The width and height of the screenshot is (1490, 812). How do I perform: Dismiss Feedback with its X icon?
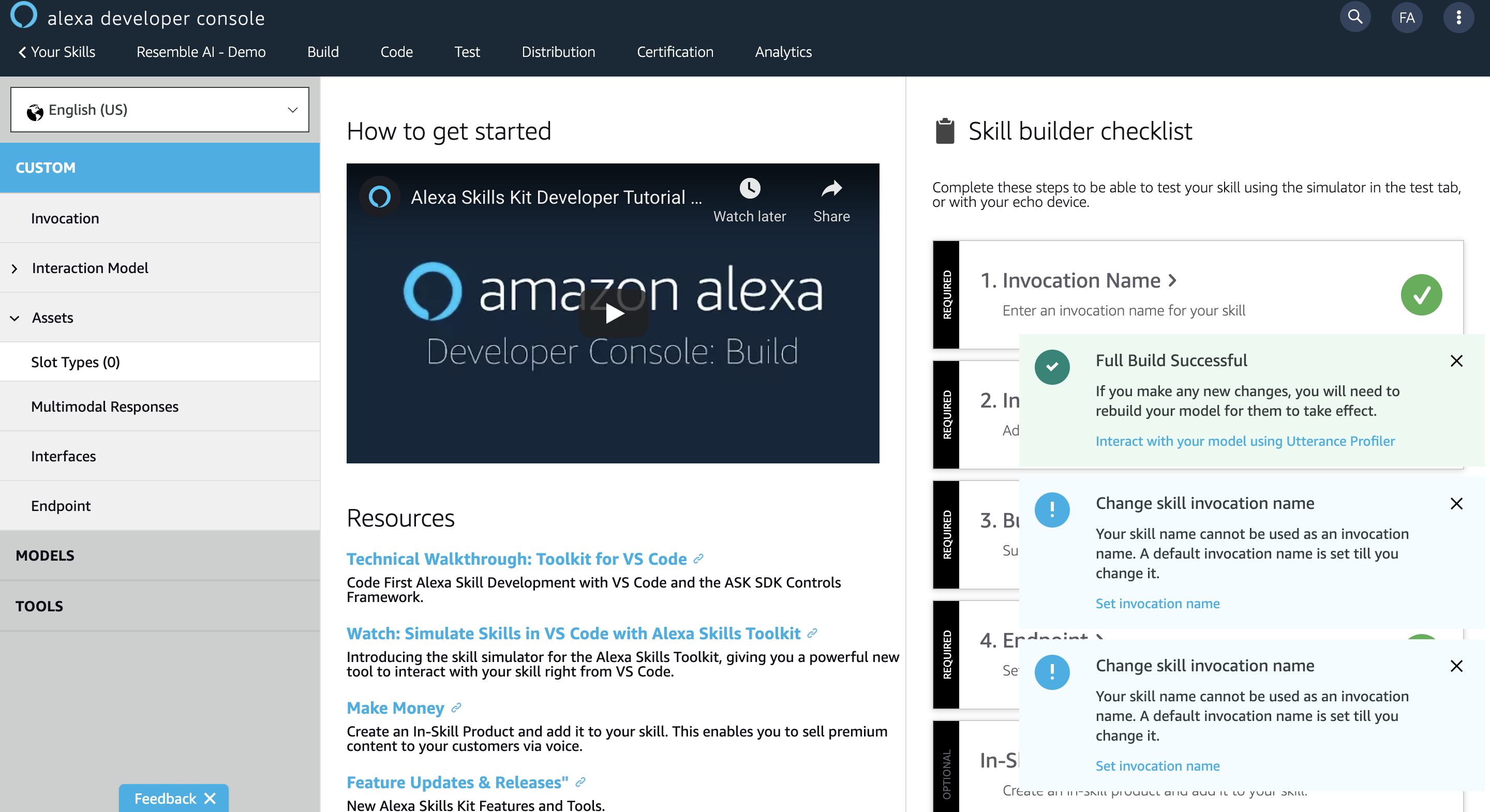click(210, 798)
